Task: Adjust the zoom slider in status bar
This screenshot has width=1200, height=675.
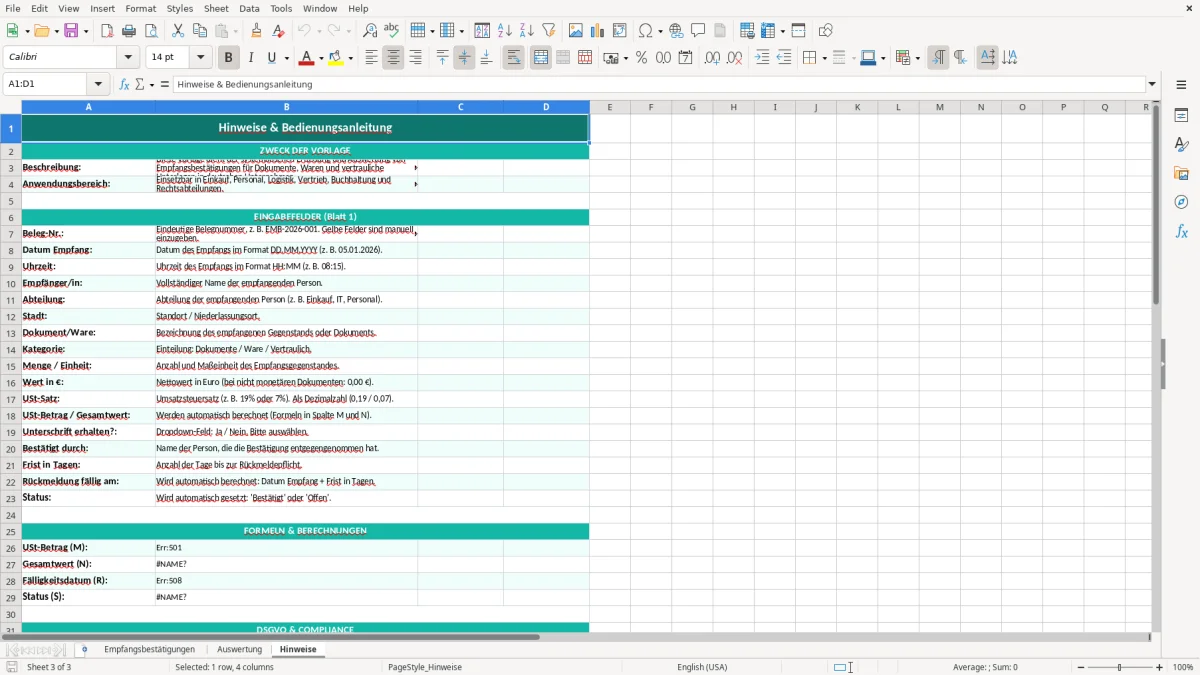Action: (x=1119, y=667)
